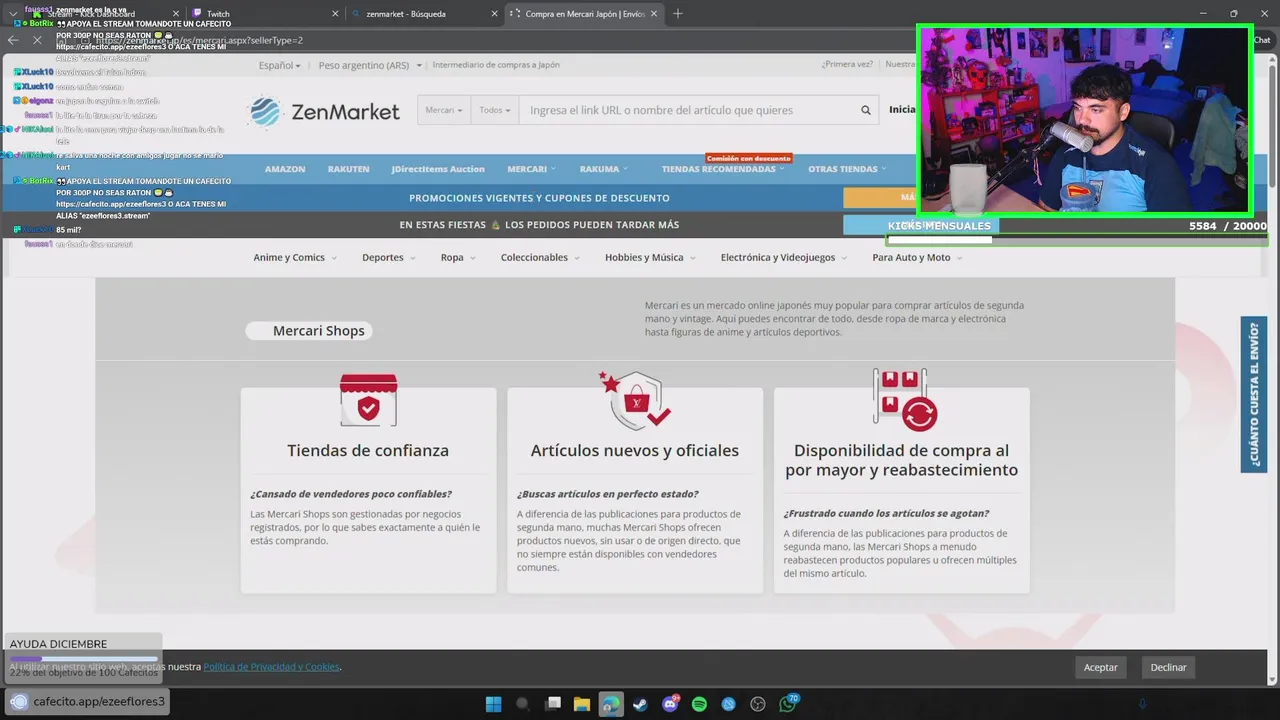The height and width of the screenshot is (720, 1280).
Task: Close the Twitch tab
Action: pos(336,14)
